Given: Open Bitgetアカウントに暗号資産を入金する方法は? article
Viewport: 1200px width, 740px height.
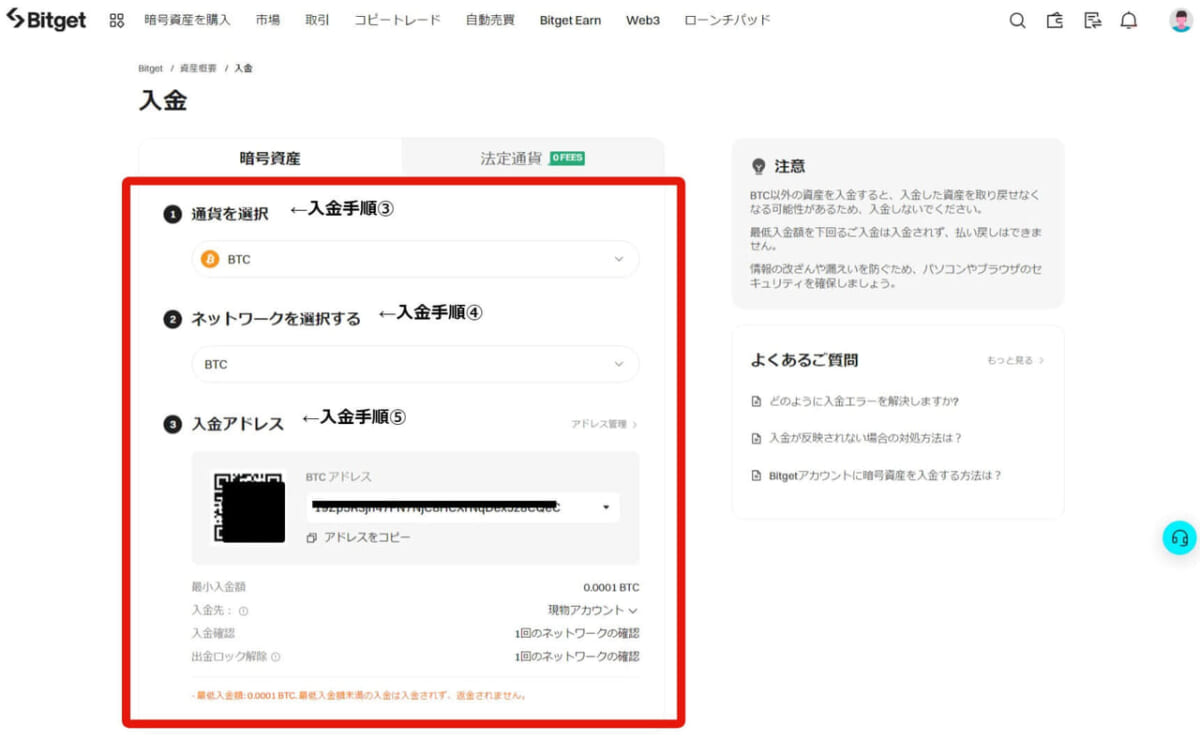Looking at the screenshot, I should [885, 476].
